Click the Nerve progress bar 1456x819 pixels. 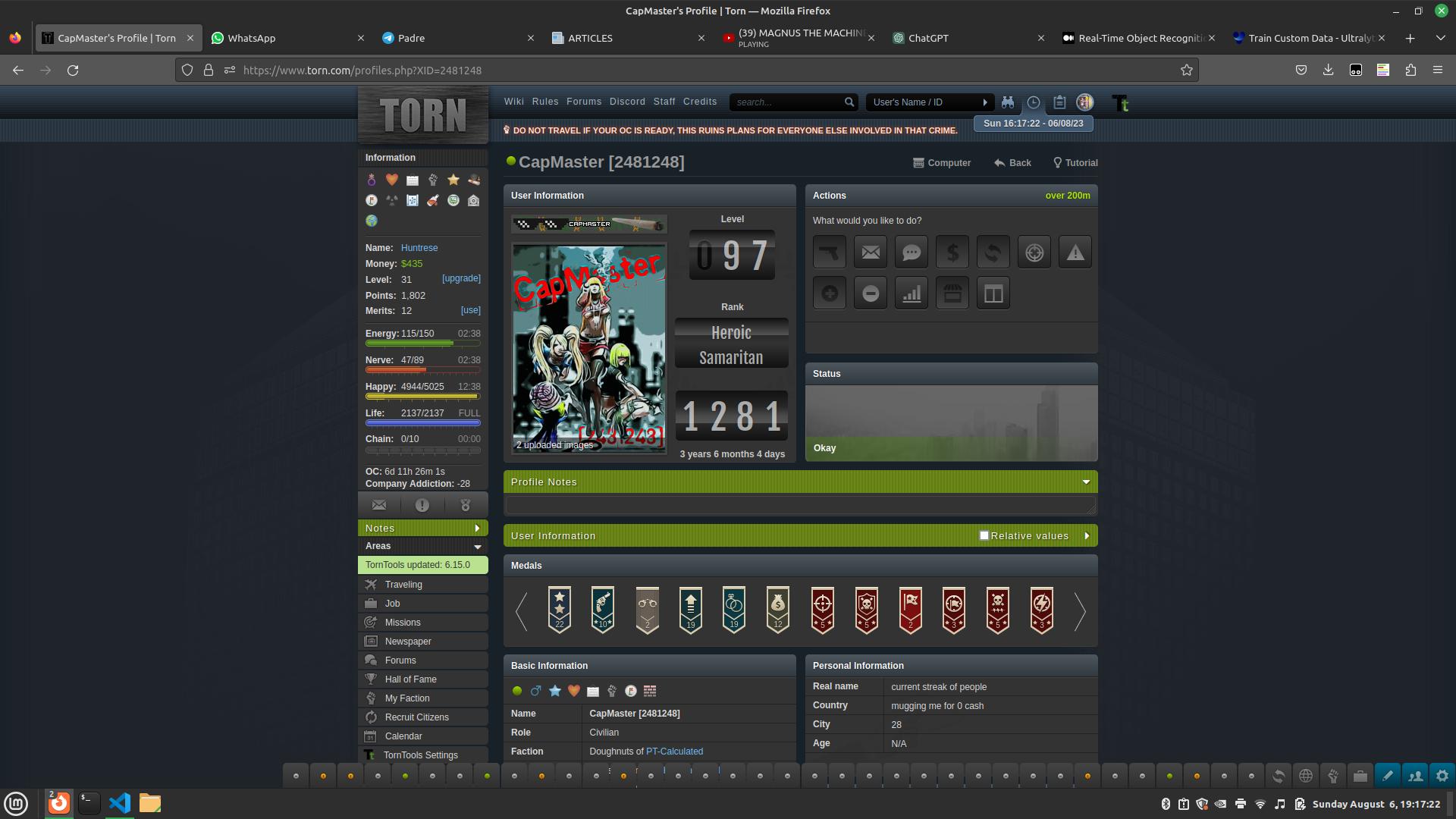(x=423, y=370)
